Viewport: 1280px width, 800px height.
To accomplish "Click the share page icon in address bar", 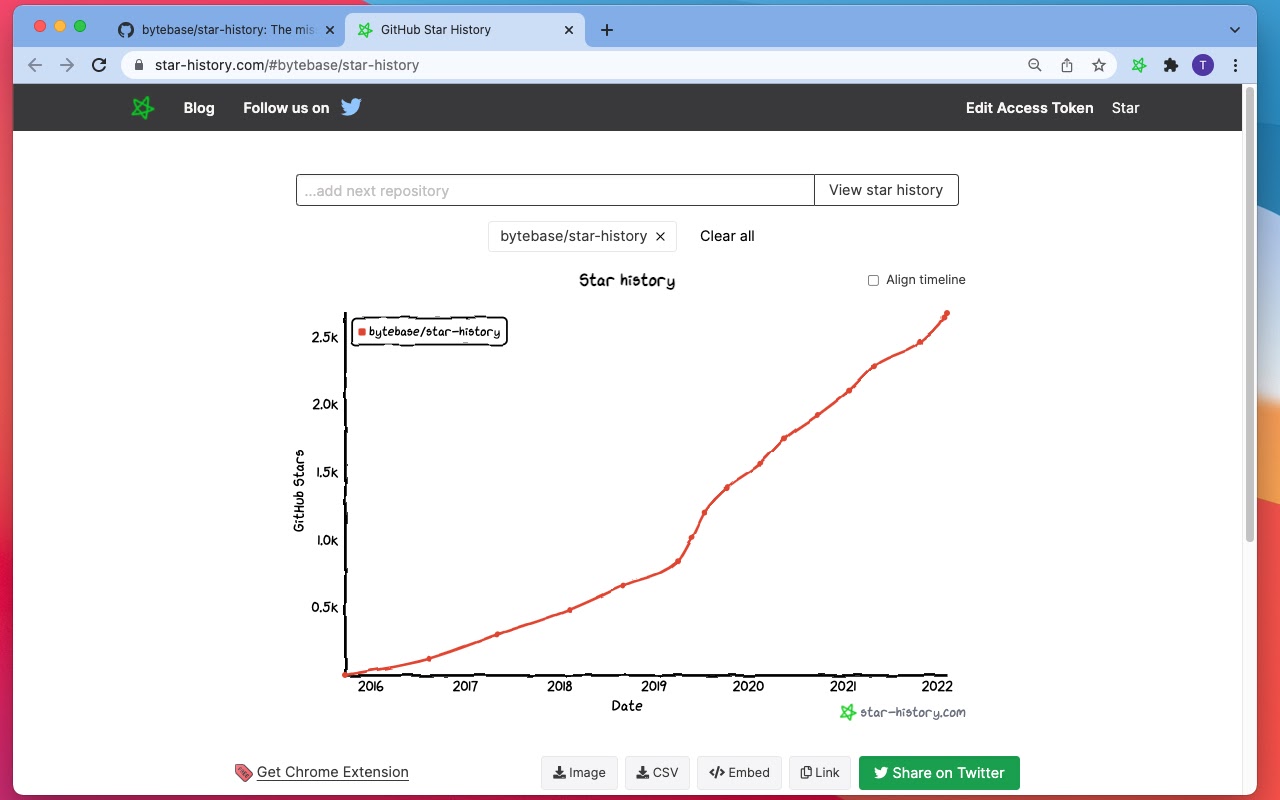I will coord(1067,65).
